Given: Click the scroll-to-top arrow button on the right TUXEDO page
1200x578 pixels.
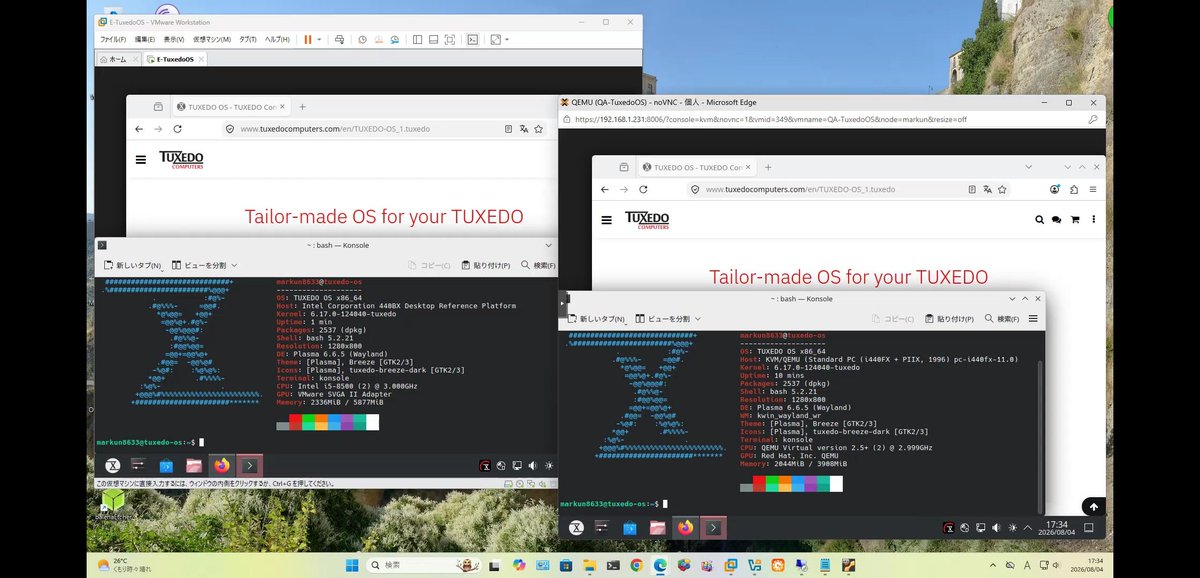Looking at the screenshot, I should (x=1093, y=507).
